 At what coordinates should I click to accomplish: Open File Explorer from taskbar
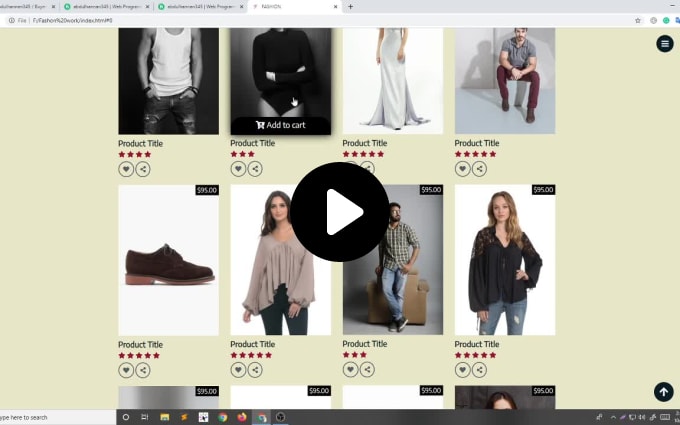click(x=164, y=417)
